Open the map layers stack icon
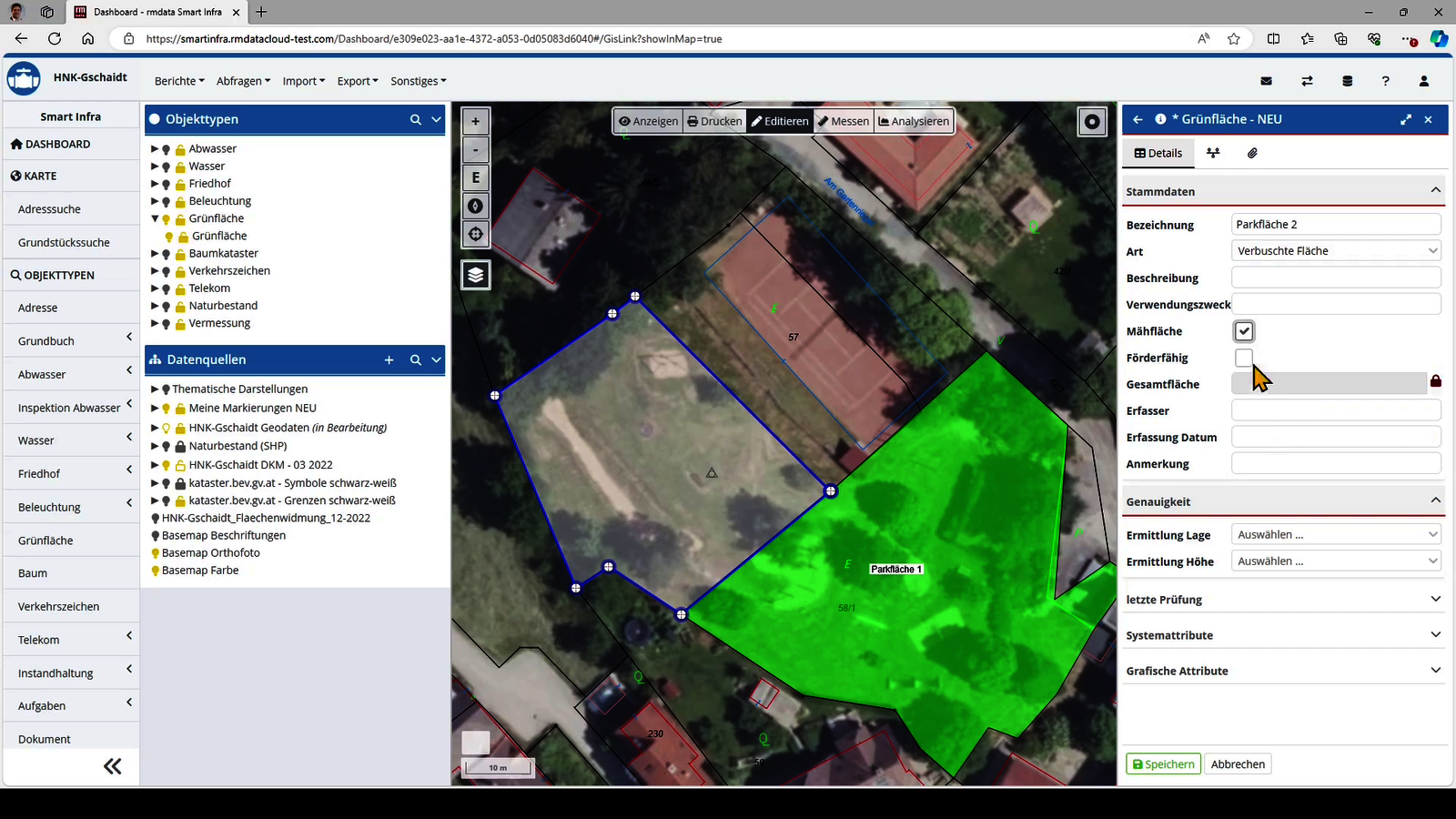This screenshot has width=1456, height=819. click(x=475, y=275)
